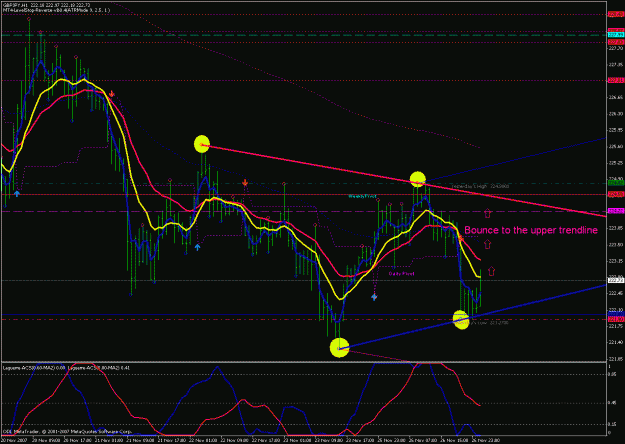Select the thick blue ascending lower trendline
This screenshot has height=444, width=625.
tap(472, 316)
